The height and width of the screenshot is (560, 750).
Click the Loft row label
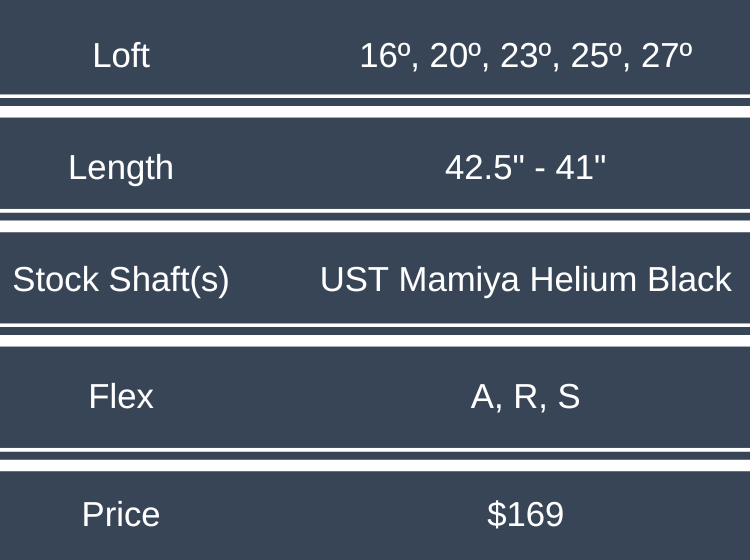pos(121,55)
